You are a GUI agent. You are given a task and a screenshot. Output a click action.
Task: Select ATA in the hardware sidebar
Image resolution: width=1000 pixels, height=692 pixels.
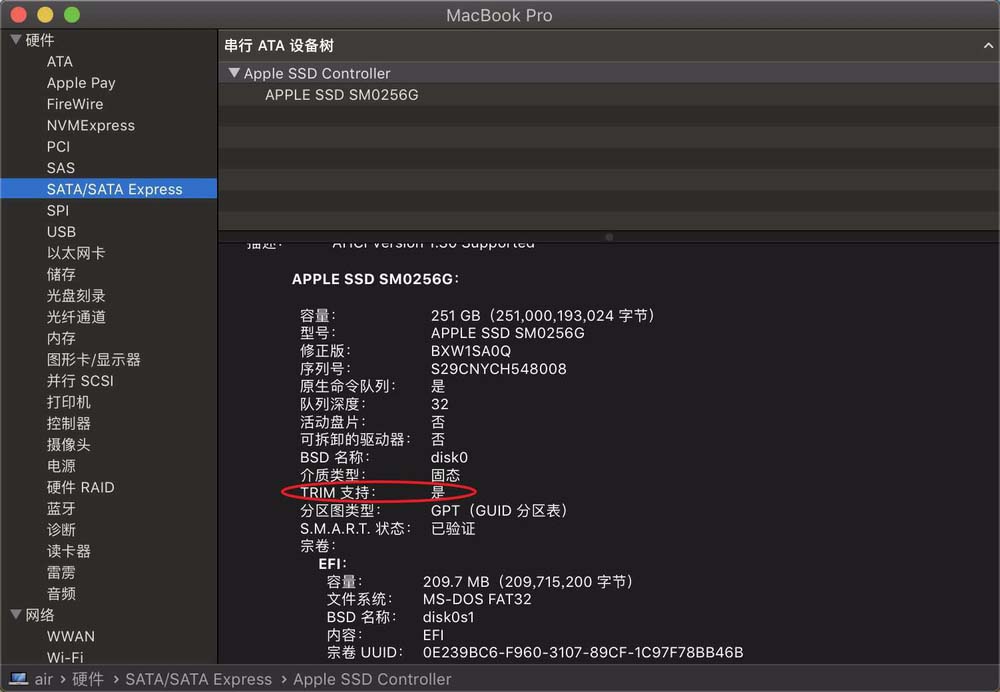tap(60, 61)
